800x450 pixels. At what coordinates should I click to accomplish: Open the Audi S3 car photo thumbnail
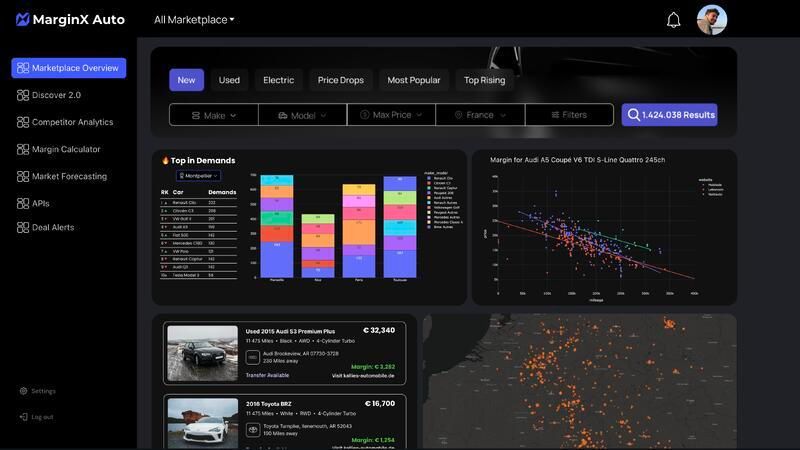[203, 353]
